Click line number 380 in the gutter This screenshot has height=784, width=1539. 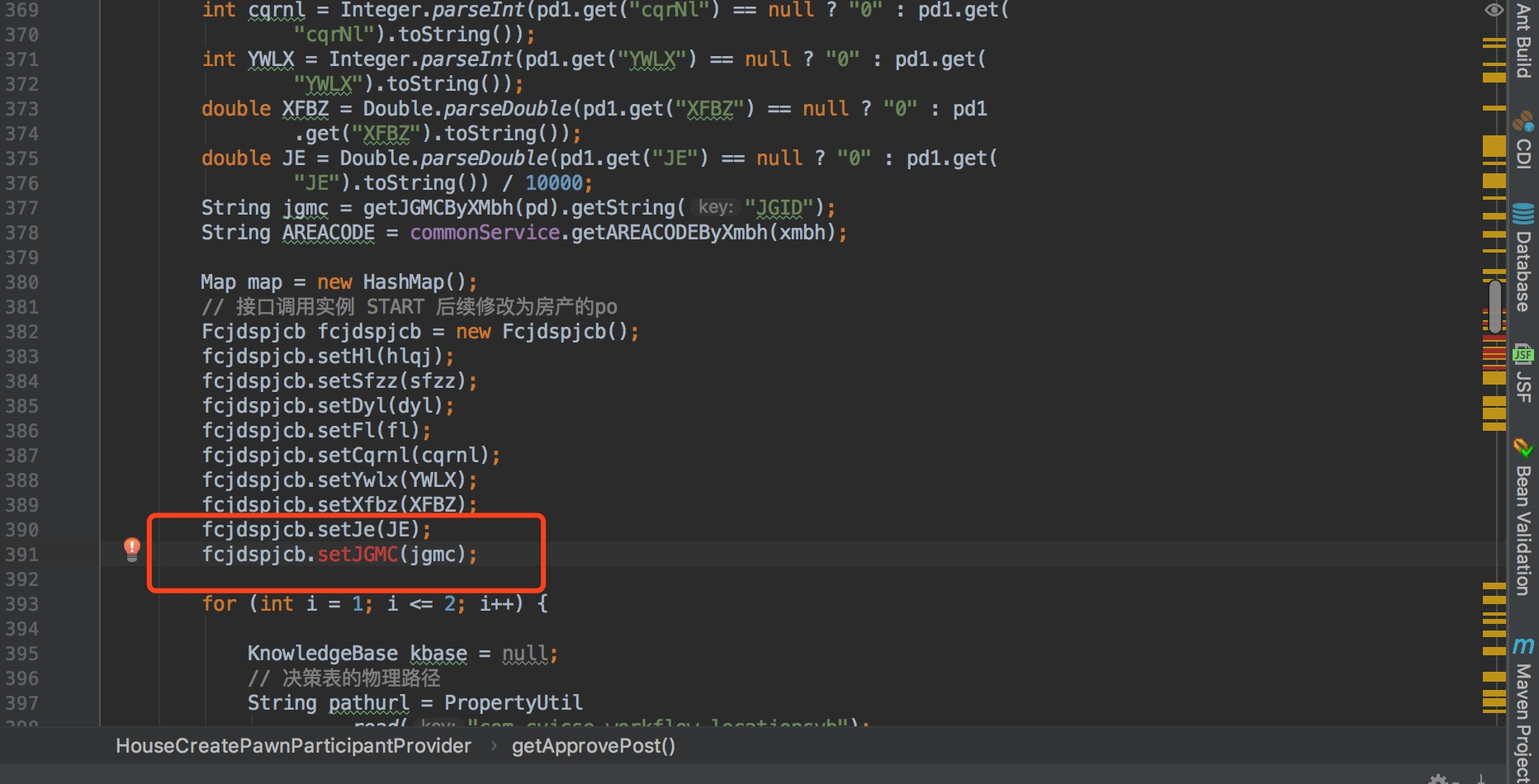(x=21, y=282)
